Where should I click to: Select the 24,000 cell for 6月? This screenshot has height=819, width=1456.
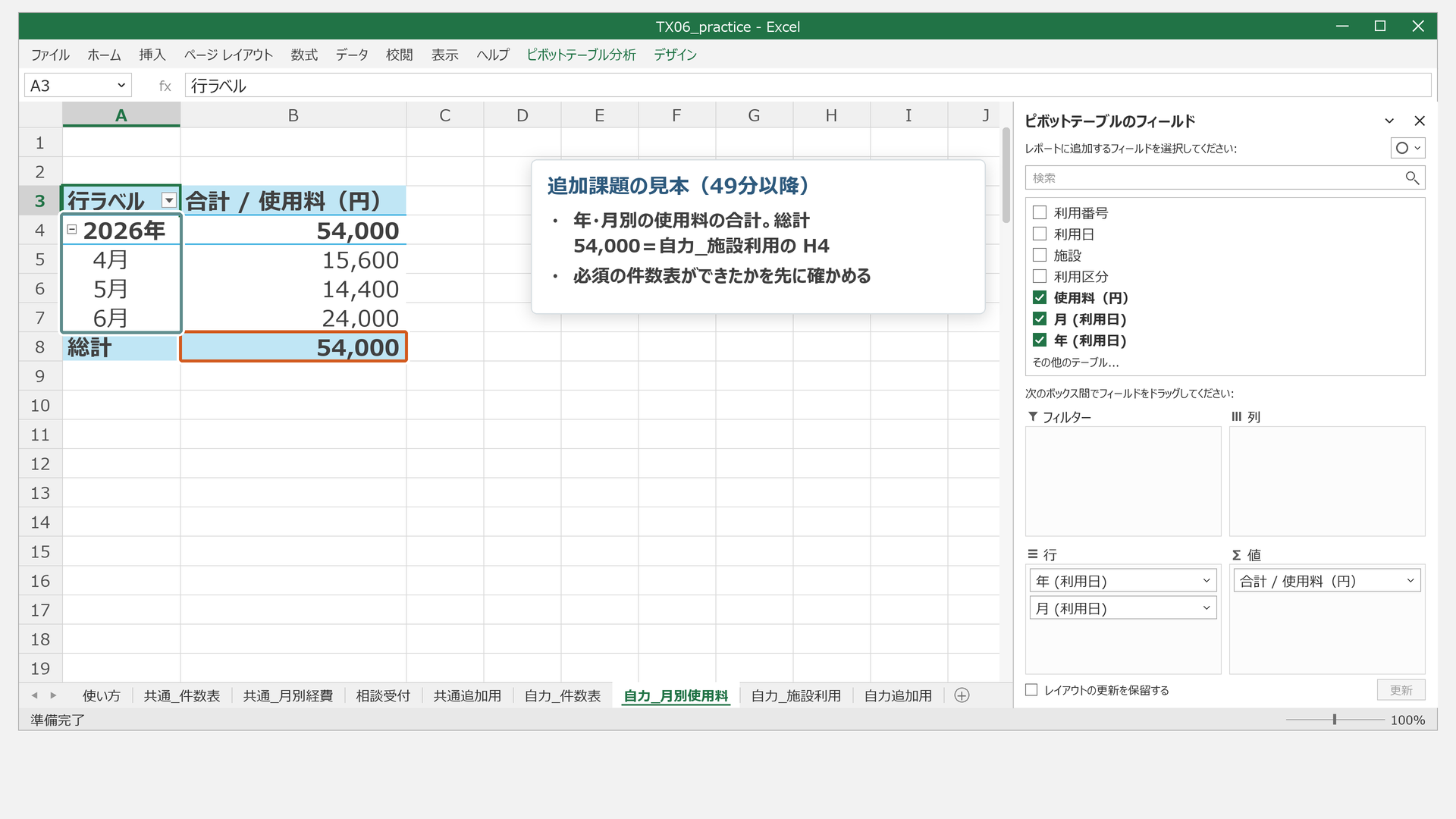click(x=293, y=318)
